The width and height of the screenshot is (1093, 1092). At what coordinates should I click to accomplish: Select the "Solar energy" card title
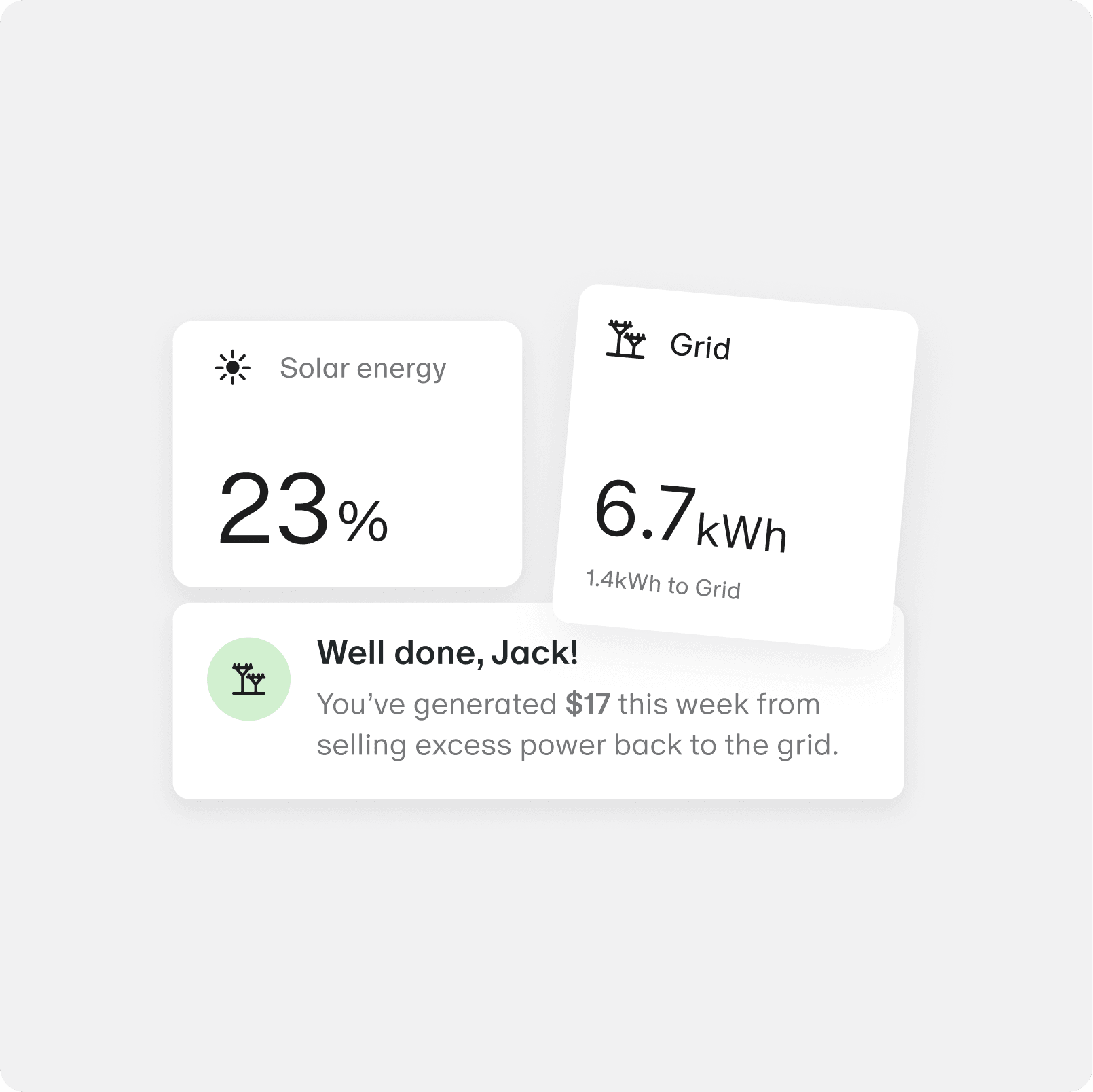(x=363, y=368)
